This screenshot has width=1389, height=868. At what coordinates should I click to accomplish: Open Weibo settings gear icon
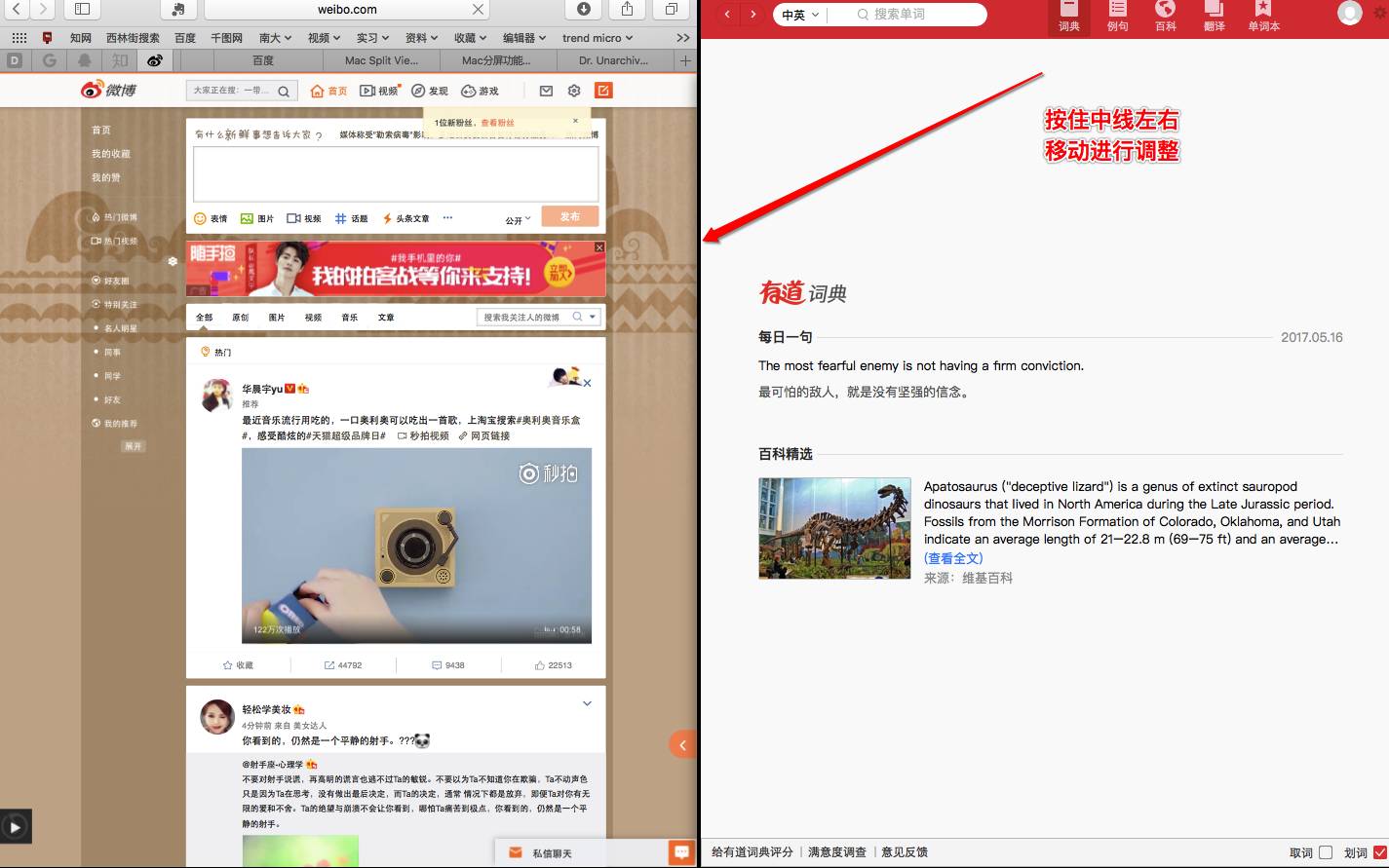click(574, 91)
